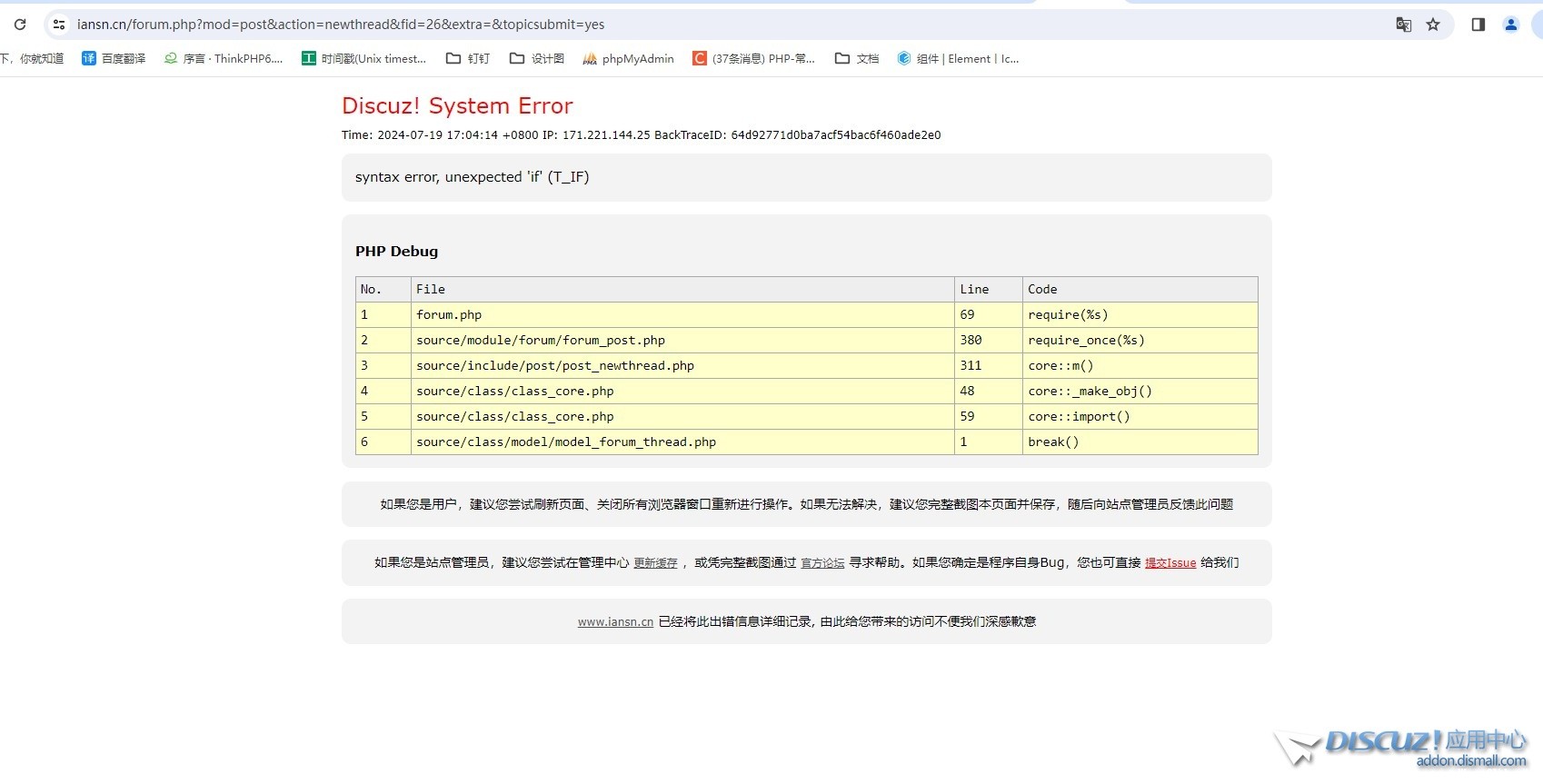Expand the 设计图 bookmark folder
The image size is (1543, 784).
[x=537, y=59]
